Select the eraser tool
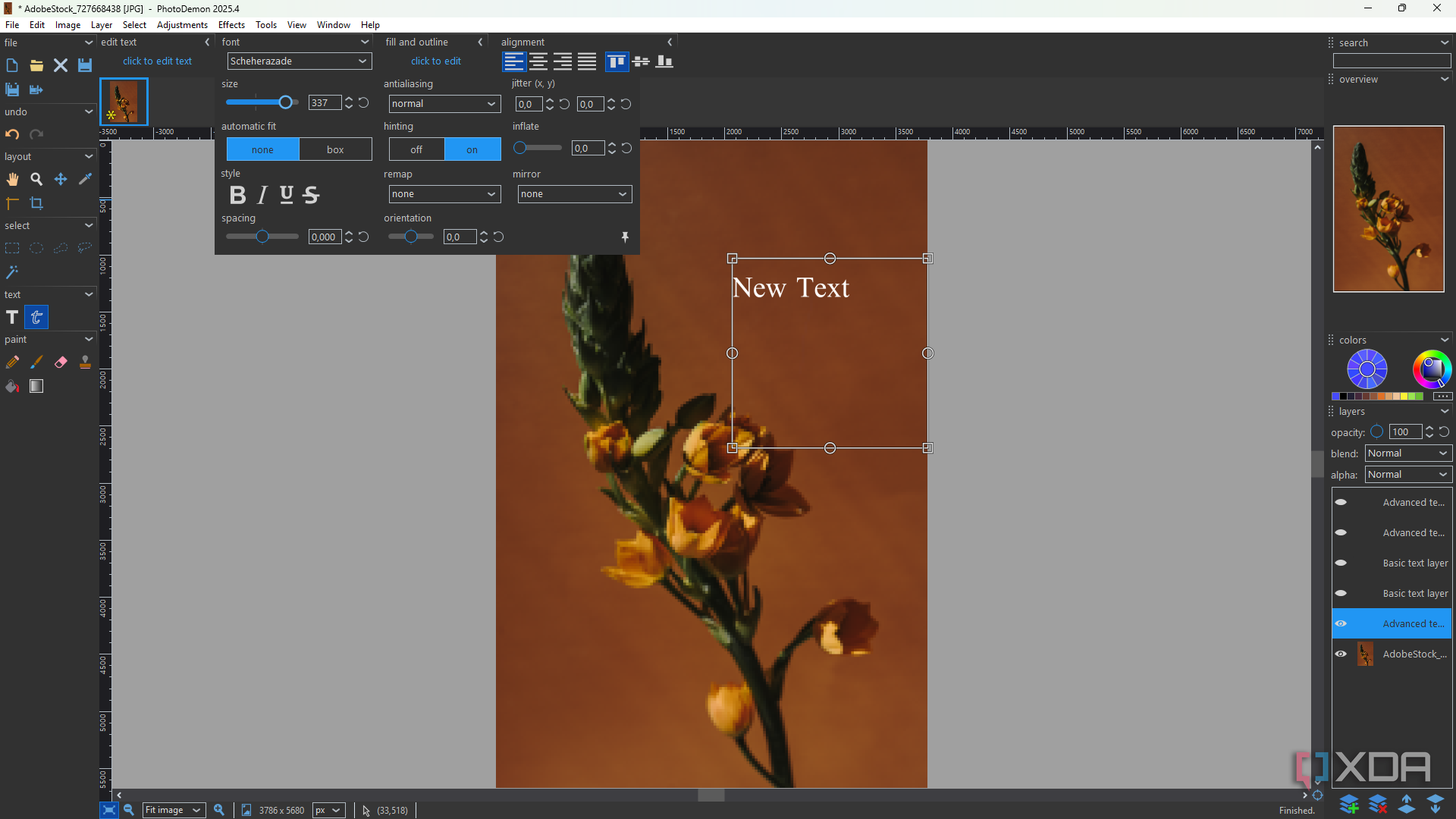Image resolution: width=1456 pixels, height=819 pixels. click(61, 362)
